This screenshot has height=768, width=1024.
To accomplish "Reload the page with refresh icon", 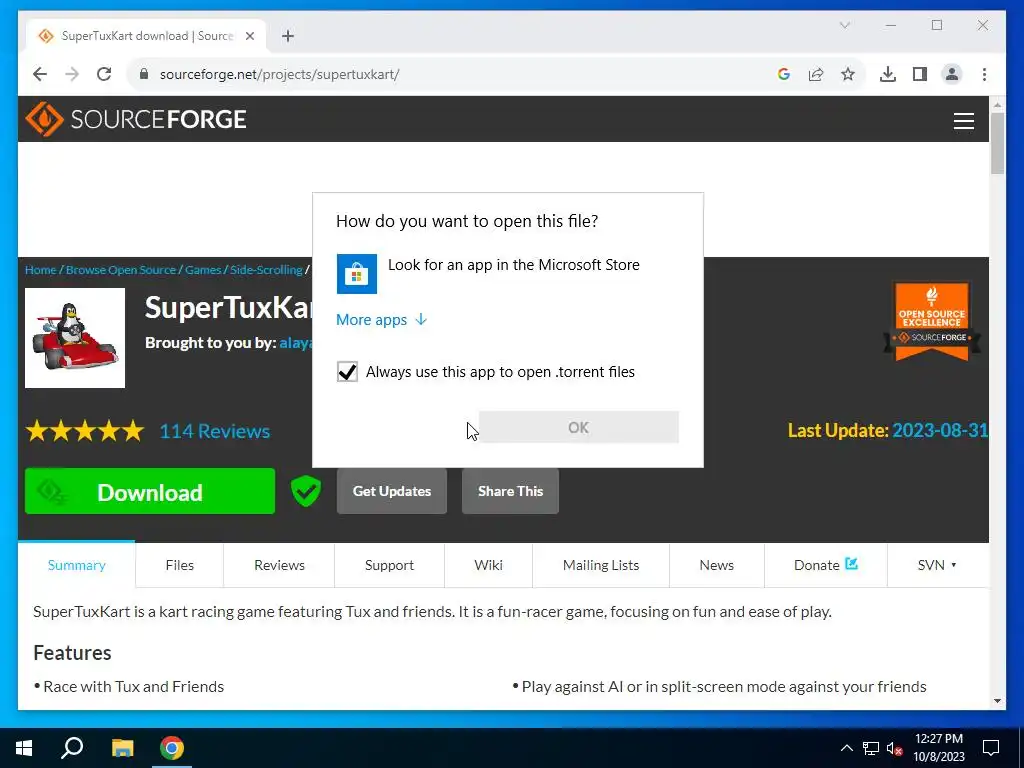I will [104, 74].
